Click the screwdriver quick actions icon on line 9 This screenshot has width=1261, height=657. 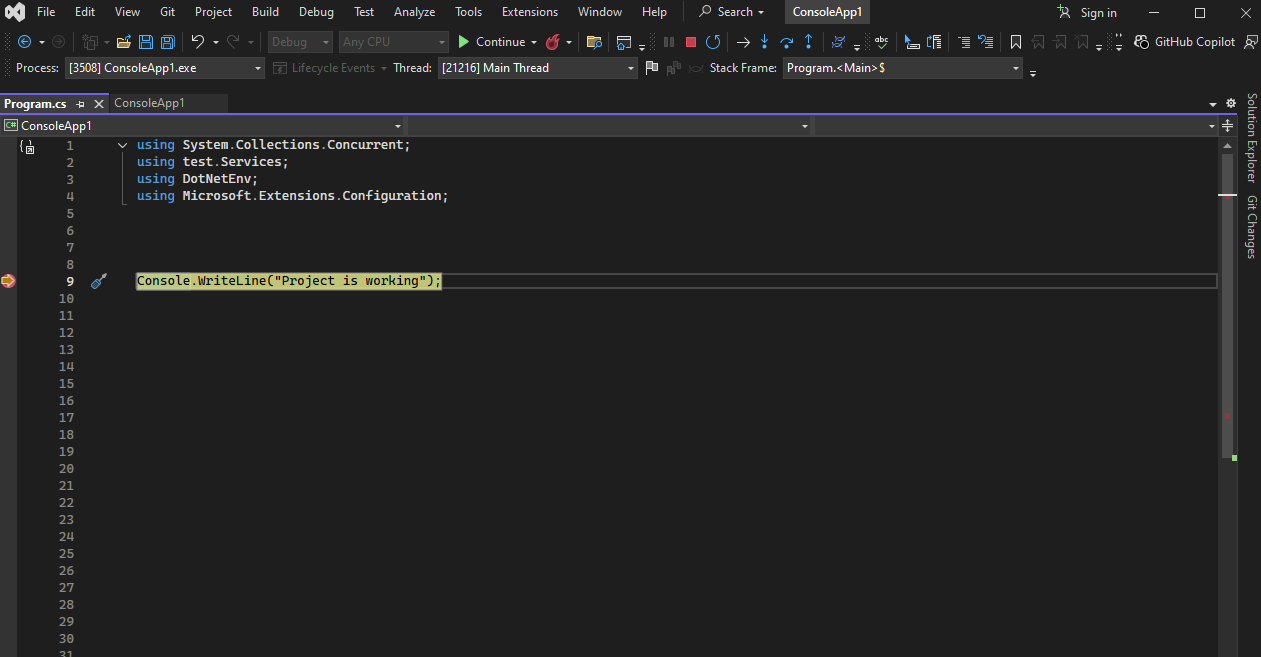pos(98,282)
